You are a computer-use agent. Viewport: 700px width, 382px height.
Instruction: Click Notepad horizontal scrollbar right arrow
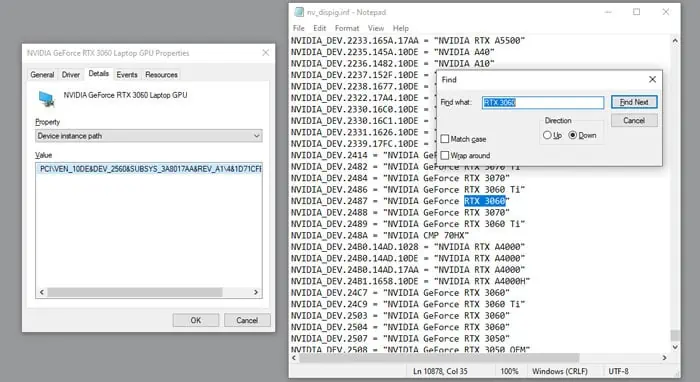[x=664, y=357]
